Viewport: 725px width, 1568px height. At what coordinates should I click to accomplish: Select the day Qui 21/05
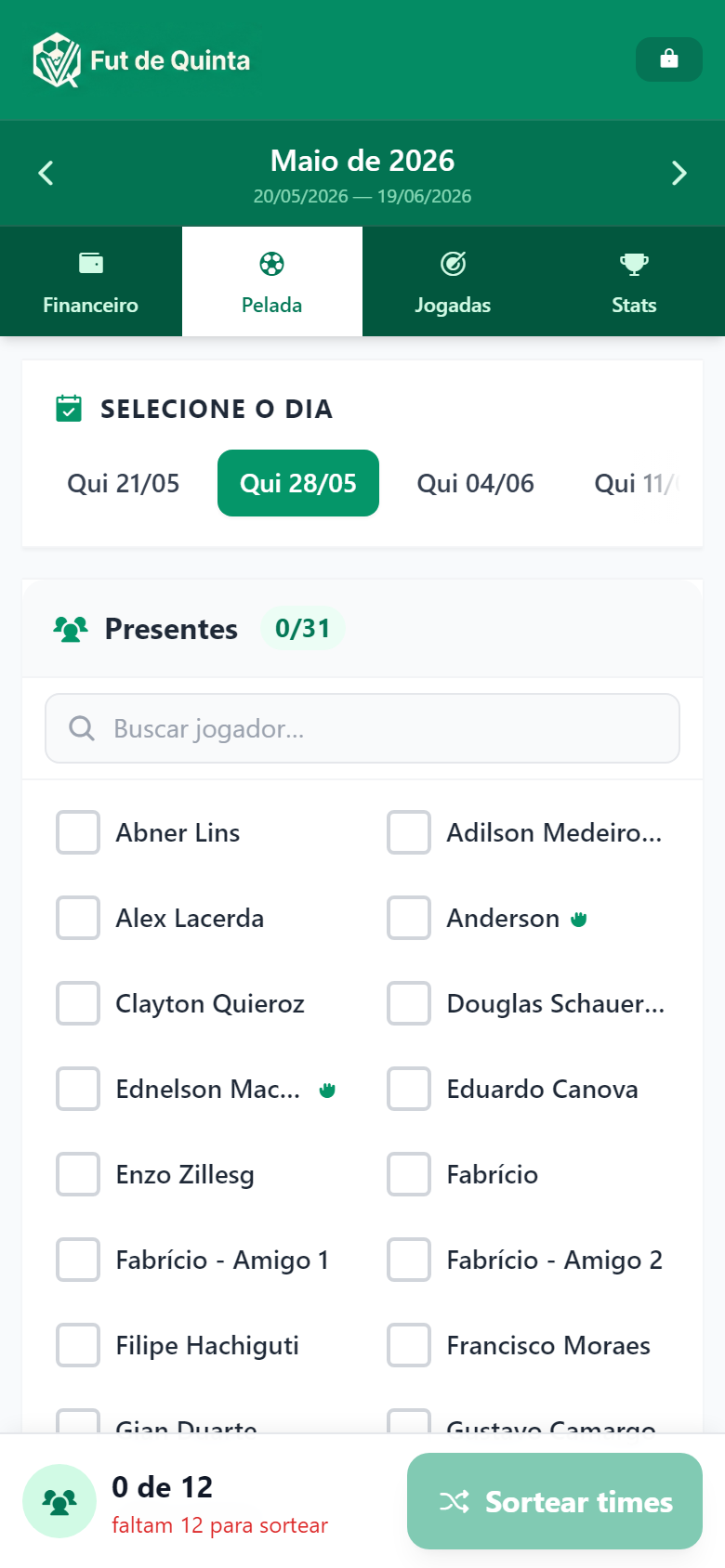click(x=124, y=483)
